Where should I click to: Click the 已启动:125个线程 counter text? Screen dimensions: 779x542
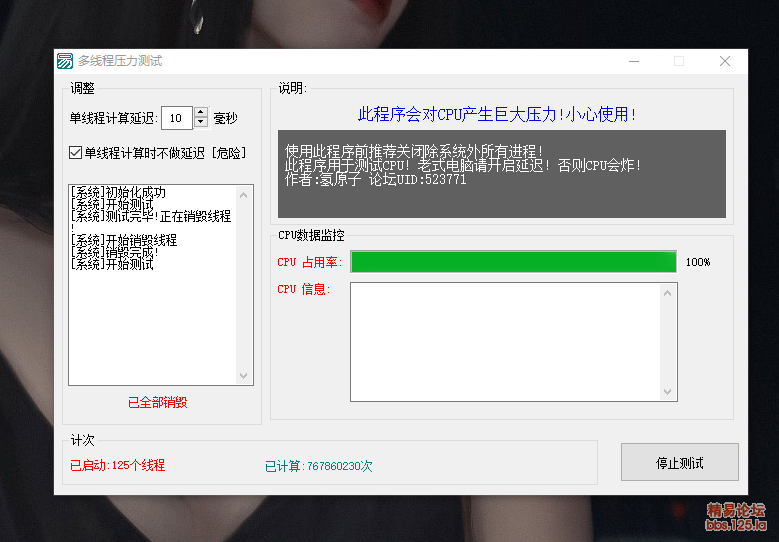[118, 465]
